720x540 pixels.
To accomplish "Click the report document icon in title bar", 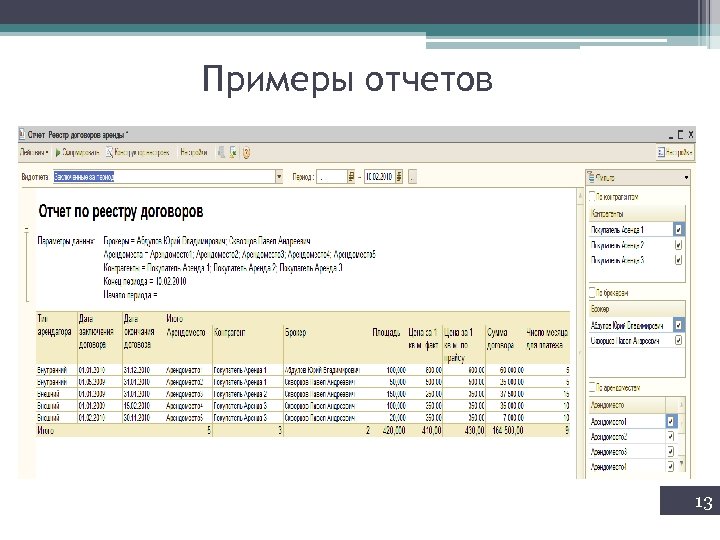I will (x=22, y=135).
